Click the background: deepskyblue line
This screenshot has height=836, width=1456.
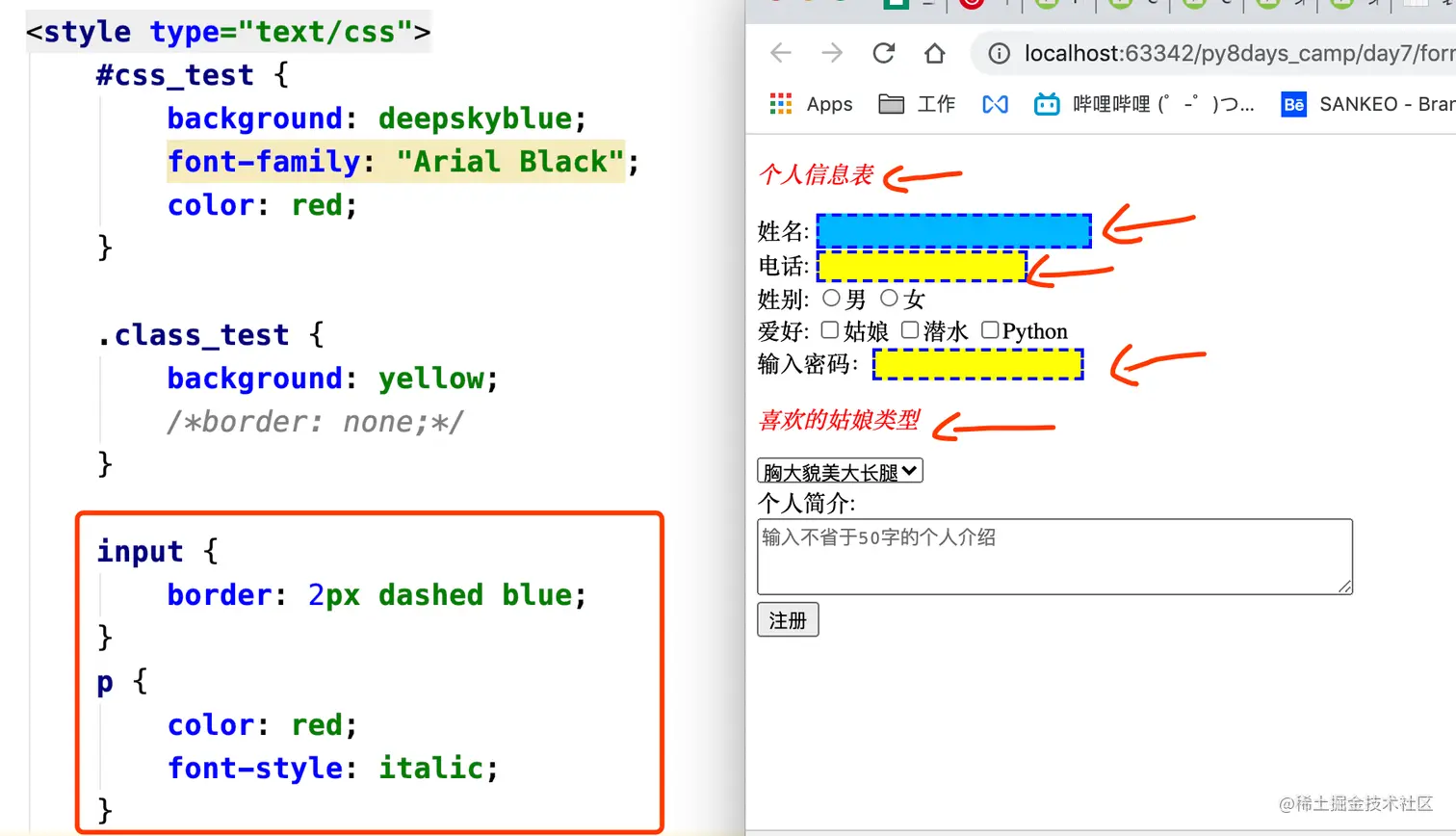click(377, 118)
